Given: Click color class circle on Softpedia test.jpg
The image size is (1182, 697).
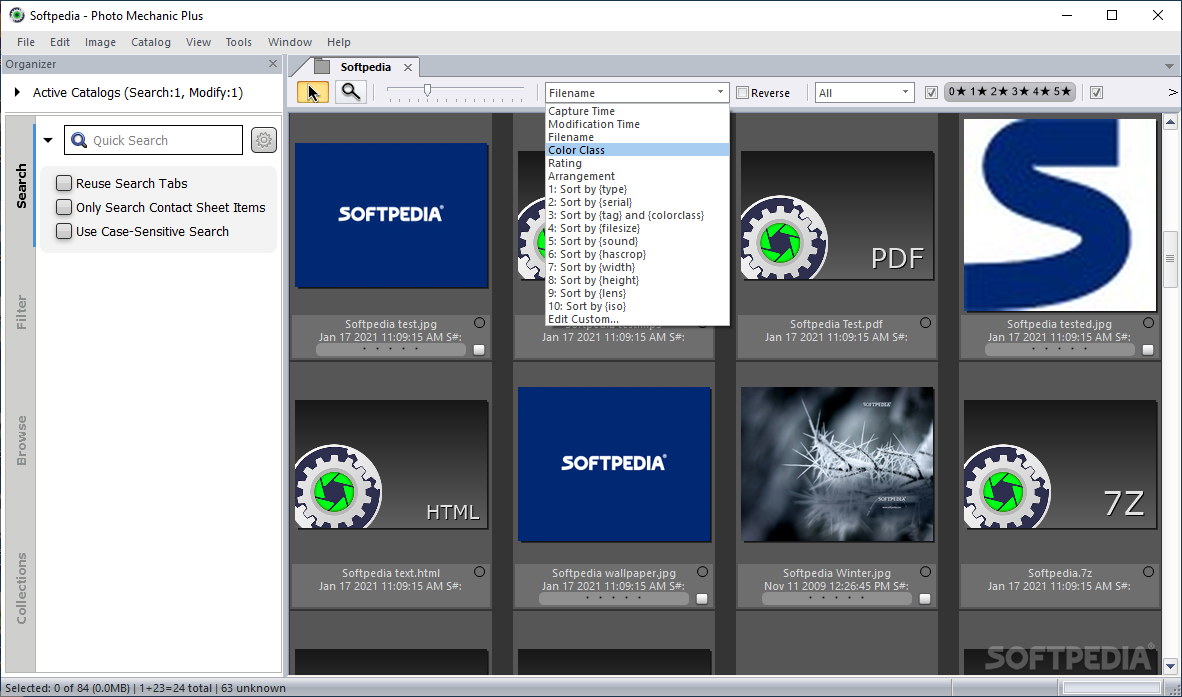Looking at the screenshot, I should pyautogui.click(x=479, y=323).
